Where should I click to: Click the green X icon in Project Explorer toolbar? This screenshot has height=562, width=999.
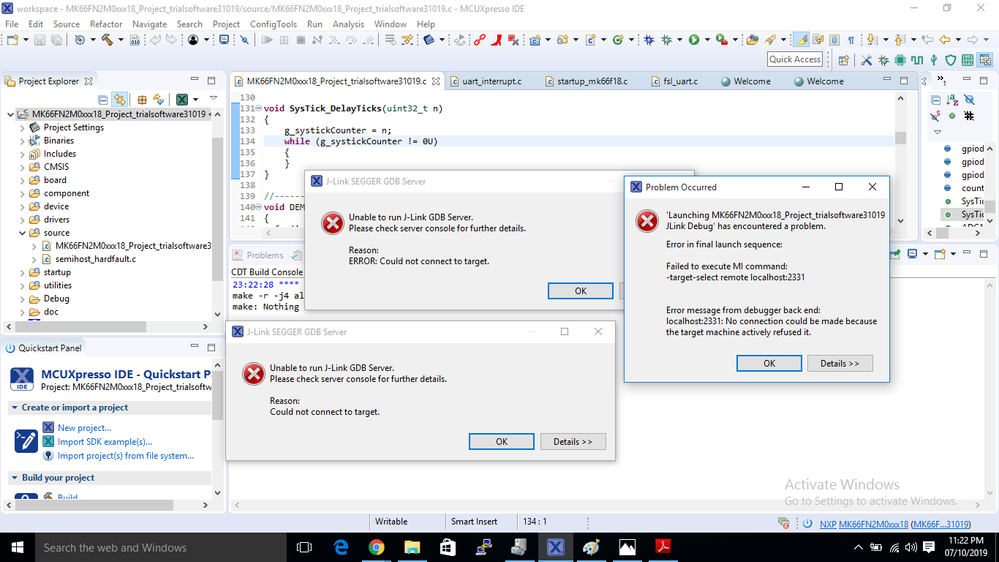tap(182, 100)
